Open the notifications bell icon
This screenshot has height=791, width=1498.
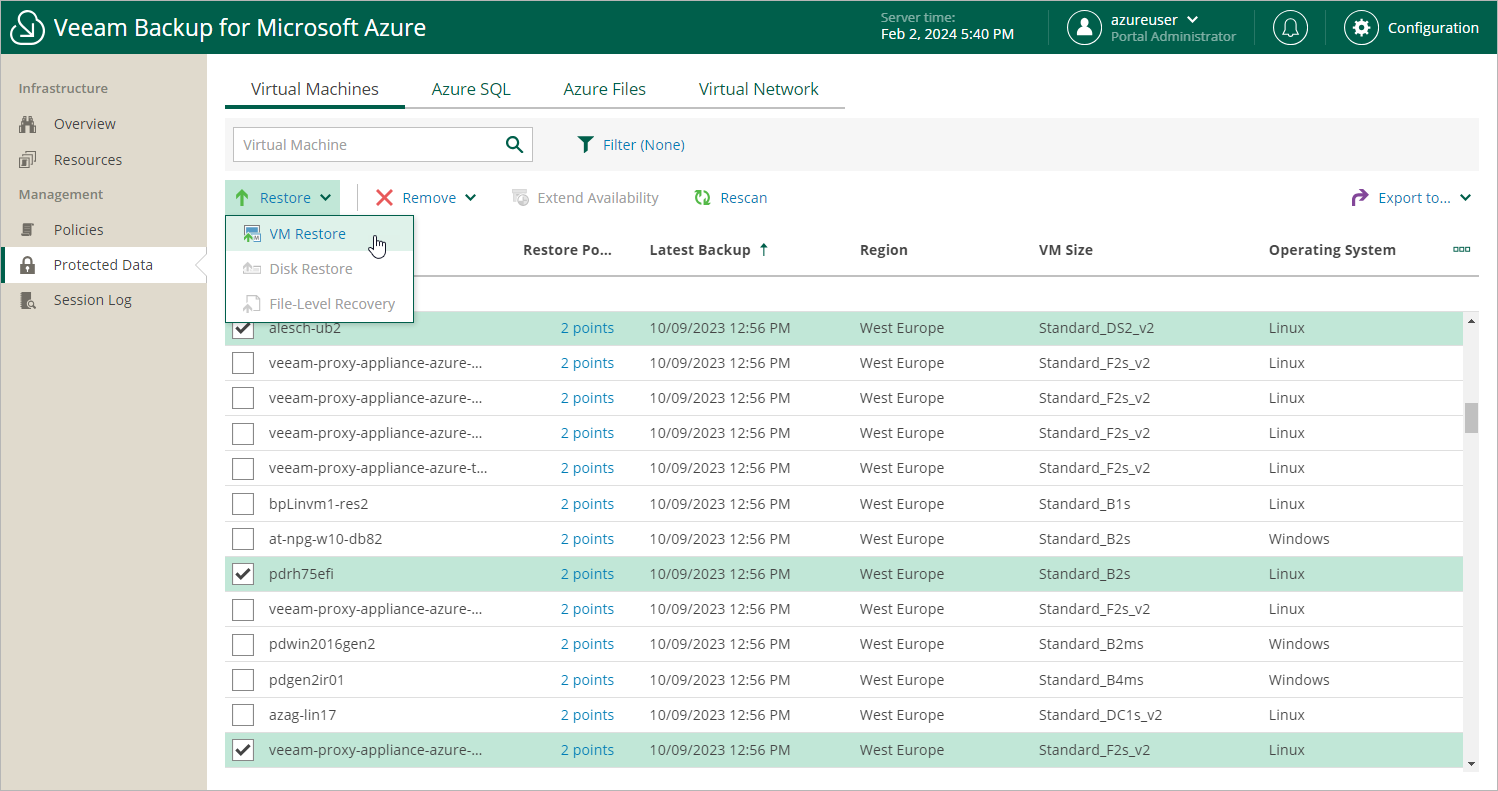tap(1290, 28)
